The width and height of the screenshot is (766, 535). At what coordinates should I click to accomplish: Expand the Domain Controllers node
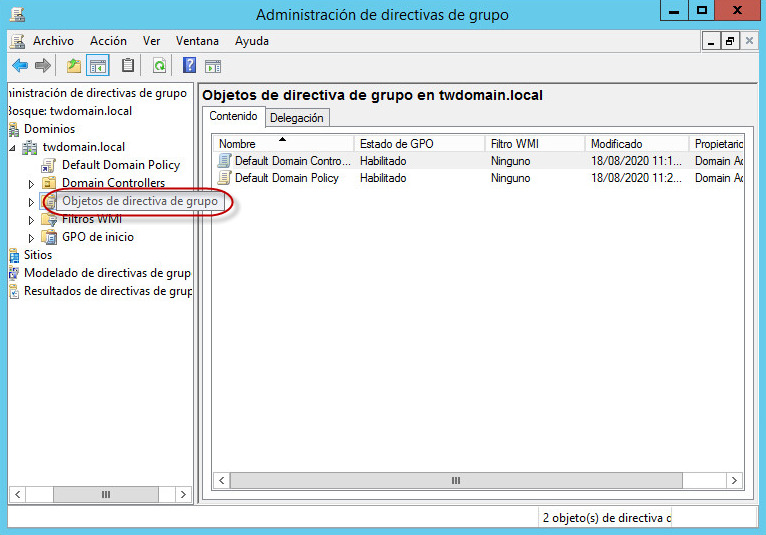[31, 184]
